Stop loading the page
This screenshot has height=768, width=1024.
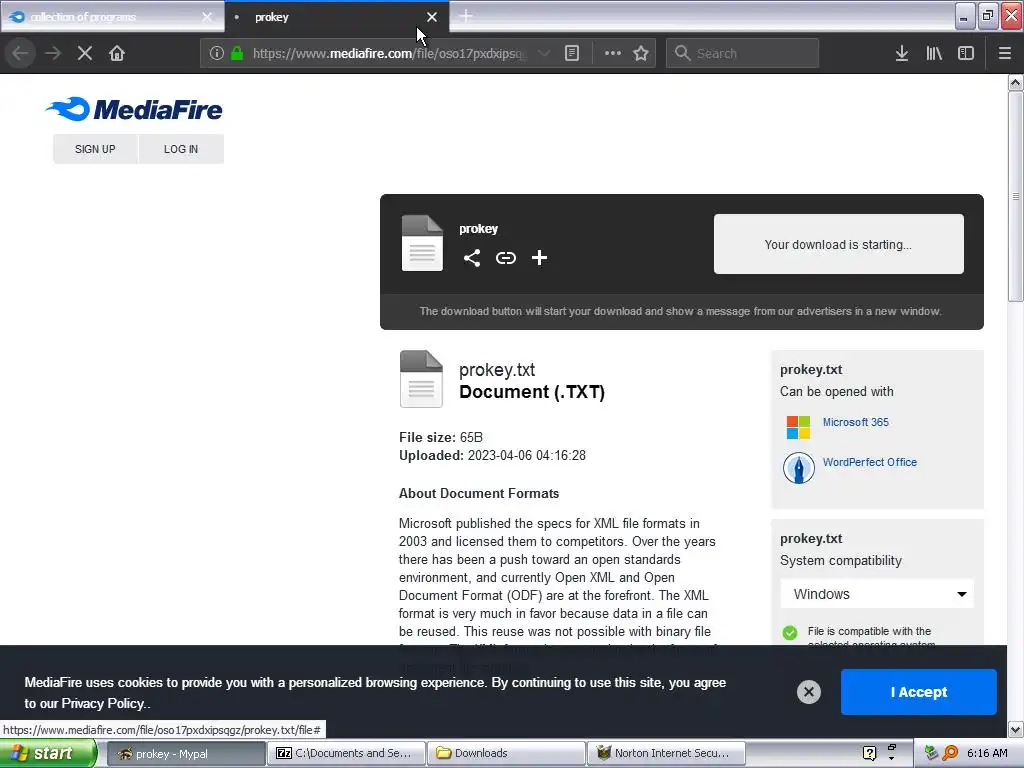coord(85,54)
